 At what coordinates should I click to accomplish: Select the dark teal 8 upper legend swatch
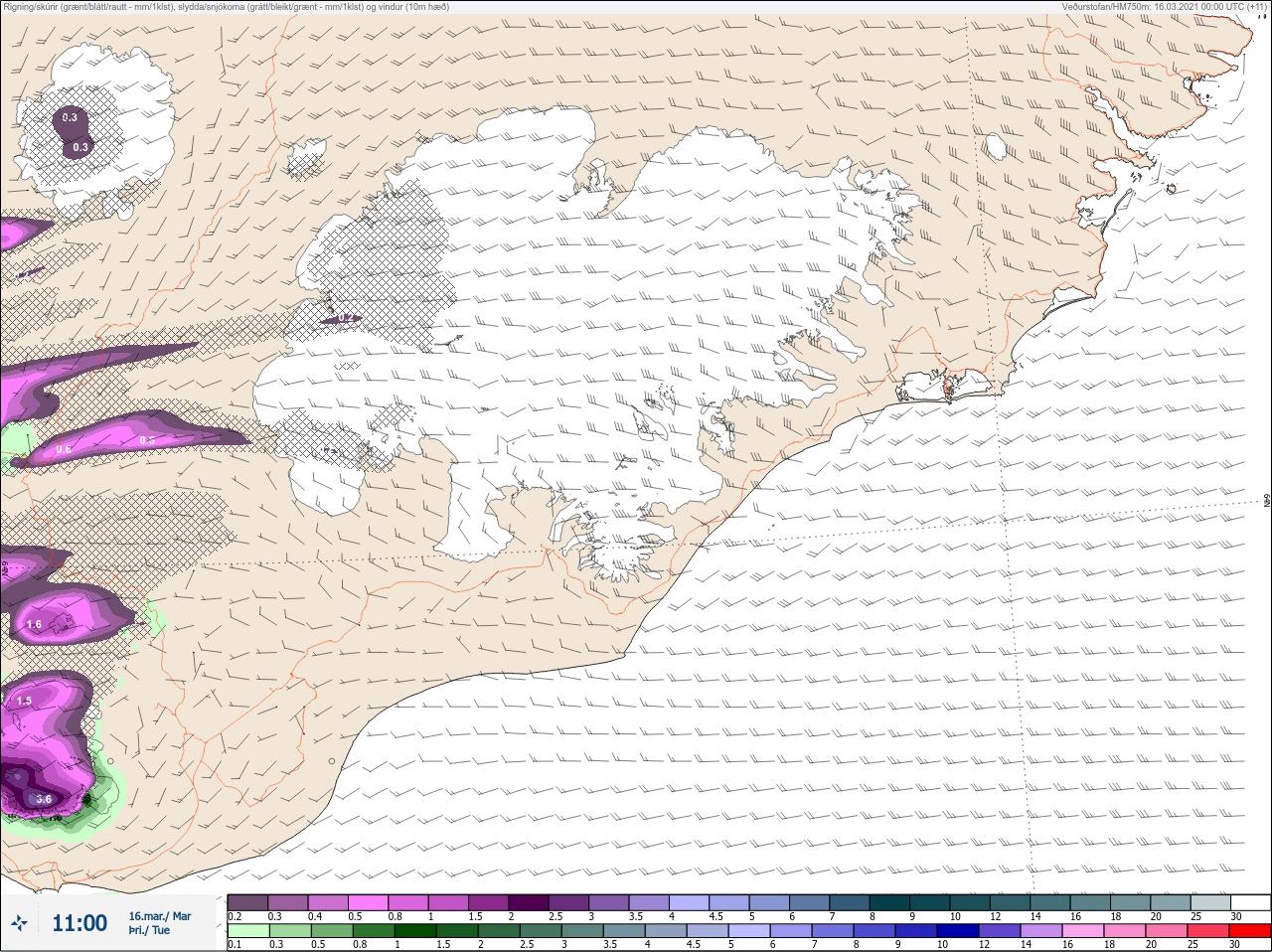tap(890, 901)
